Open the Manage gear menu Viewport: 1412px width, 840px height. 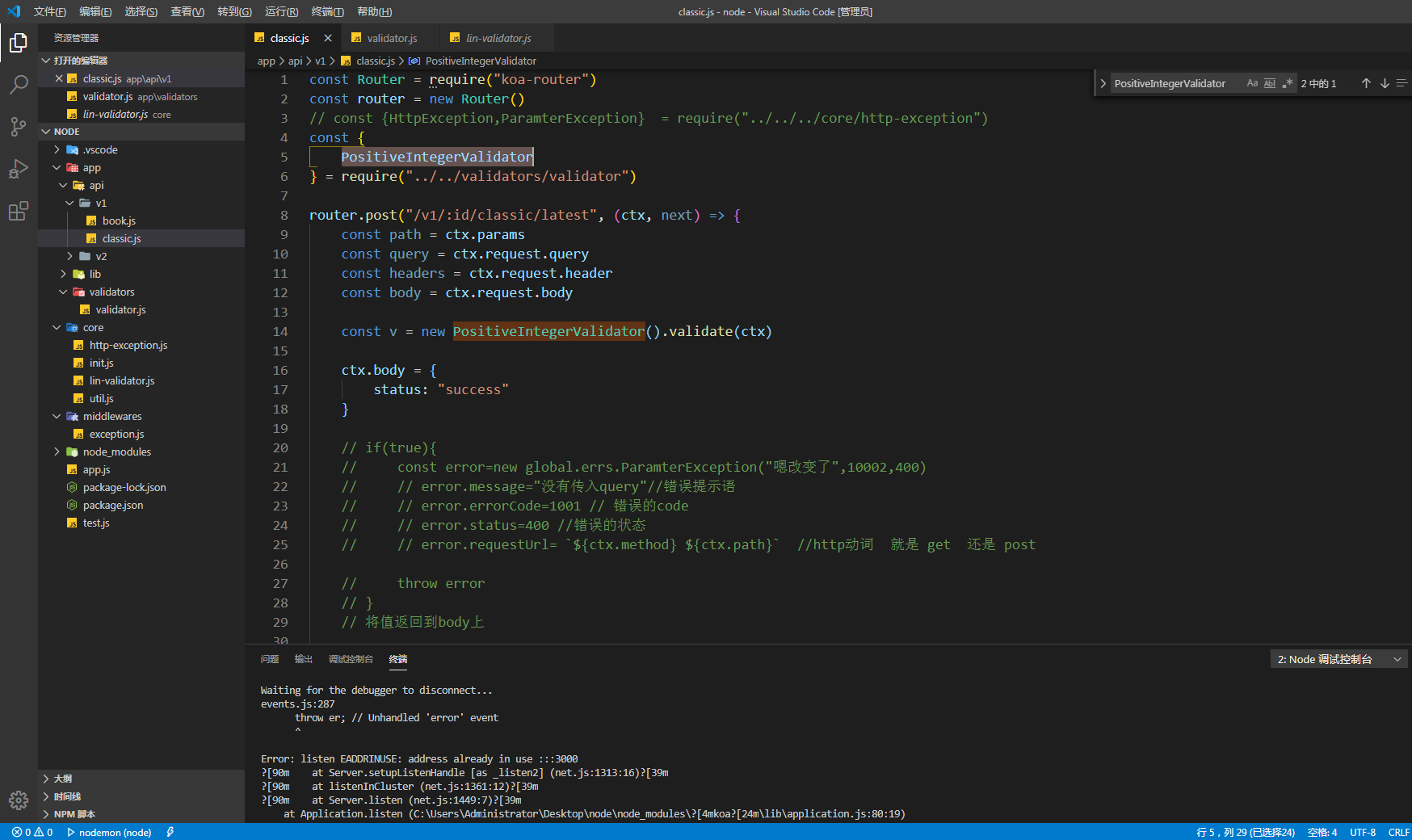19,800
